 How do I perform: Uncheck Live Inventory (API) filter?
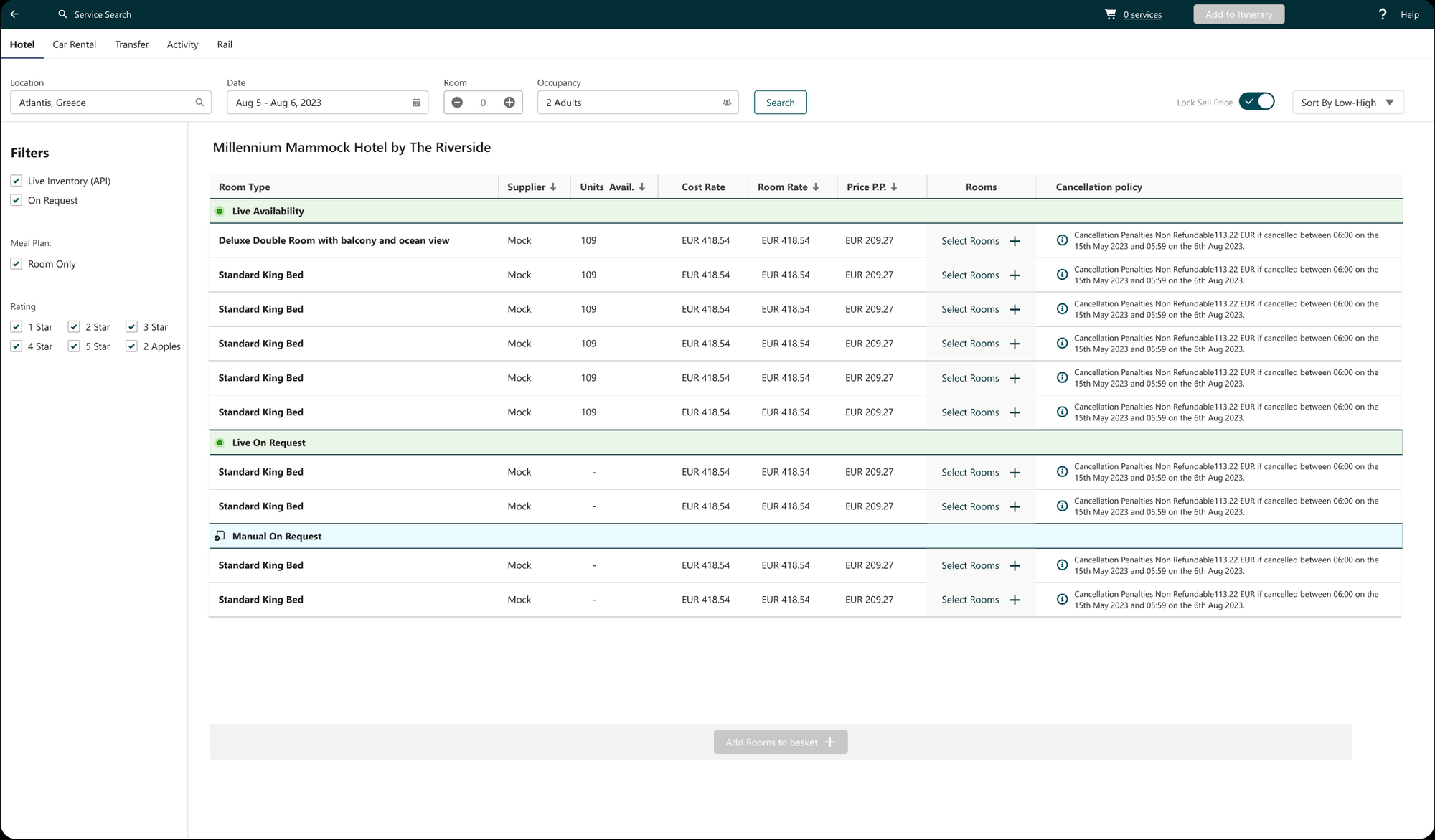17,181
